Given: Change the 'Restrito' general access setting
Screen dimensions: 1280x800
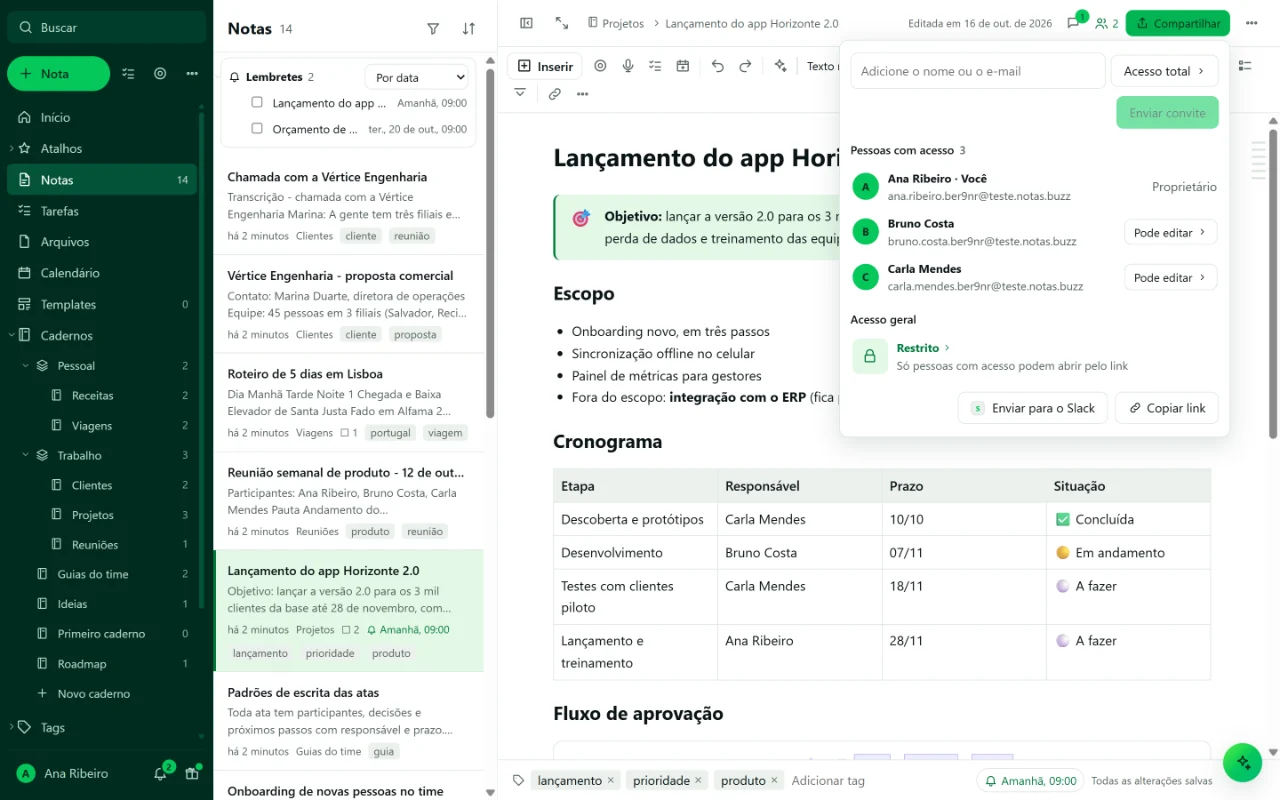Looking at the screenshot, I should pyautogui.click(x=923, y=348).
